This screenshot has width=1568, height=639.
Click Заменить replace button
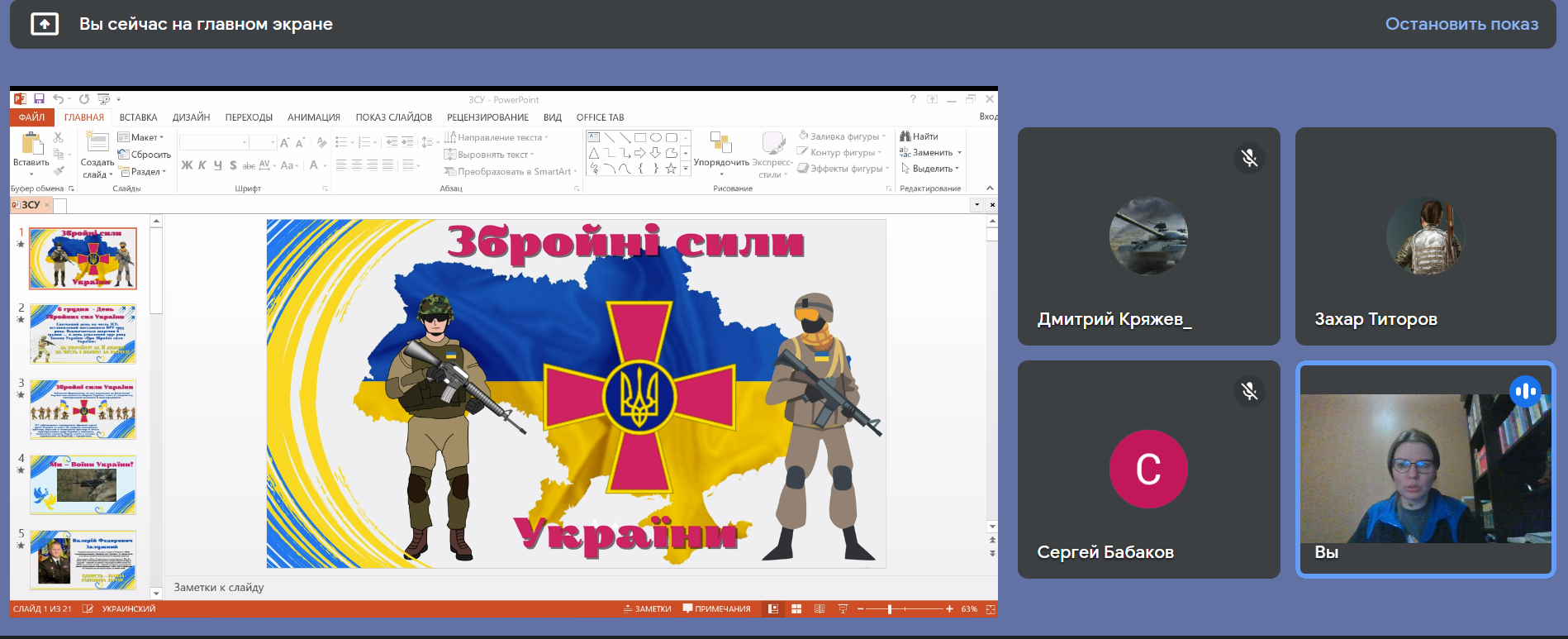pos(930,153)
